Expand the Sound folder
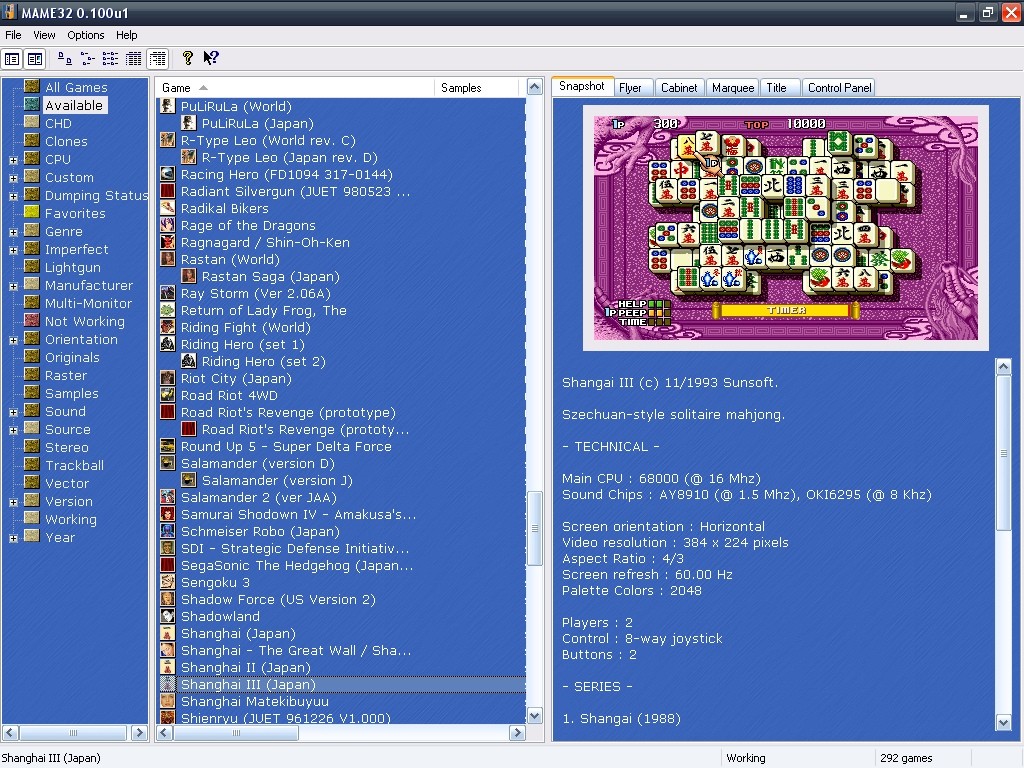Image resolution: width=1024 pixels, height=768 pixels. [13, 412]
